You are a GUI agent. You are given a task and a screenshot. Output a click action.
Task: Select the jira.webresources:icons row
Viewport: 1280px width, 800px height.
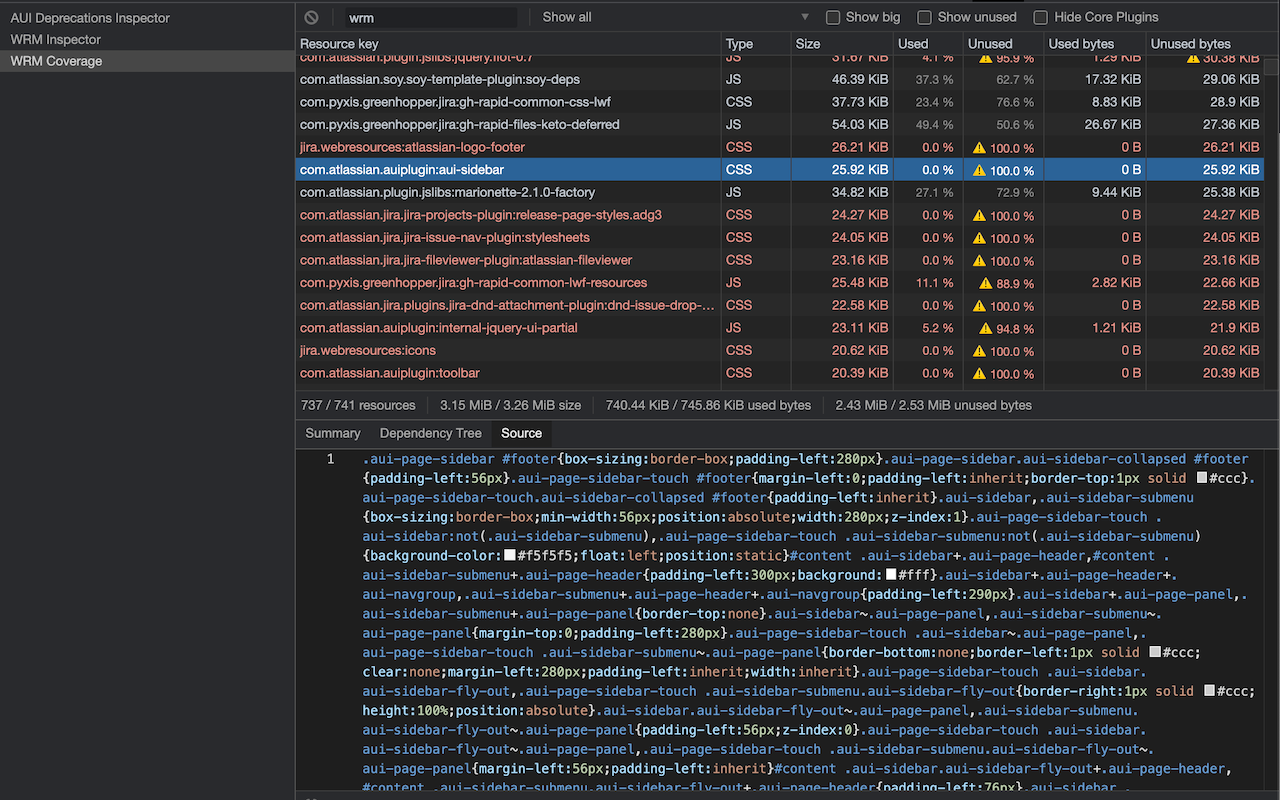[x=780, y=350]
